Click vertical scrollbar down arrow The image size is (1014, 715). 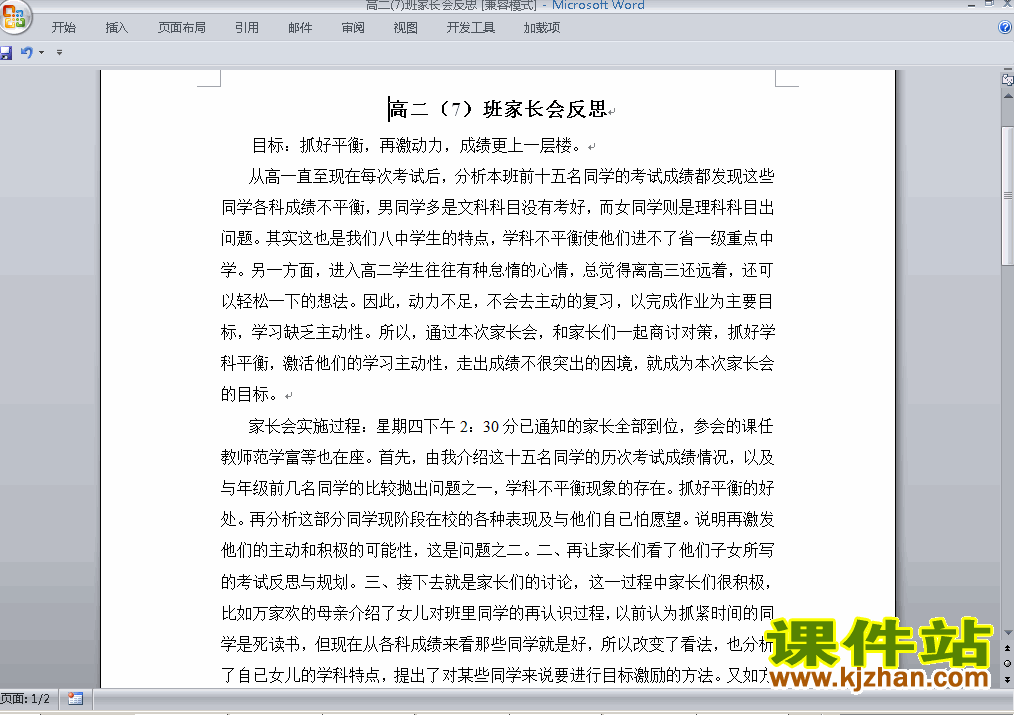[x=1008, y=633]
